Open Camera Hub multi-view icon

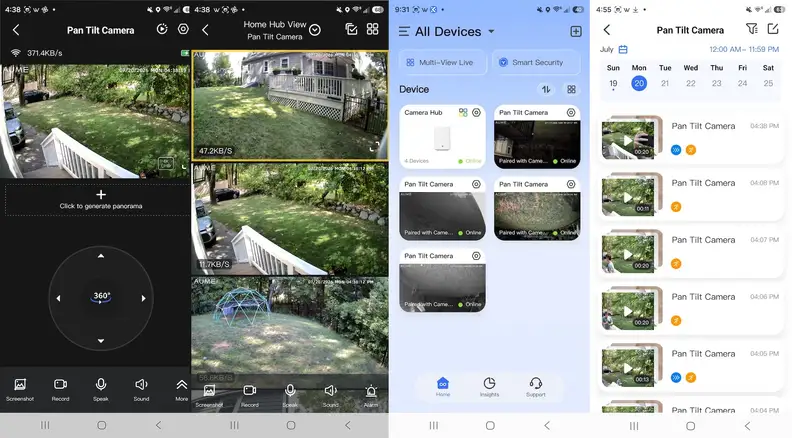tap(463, 113)
